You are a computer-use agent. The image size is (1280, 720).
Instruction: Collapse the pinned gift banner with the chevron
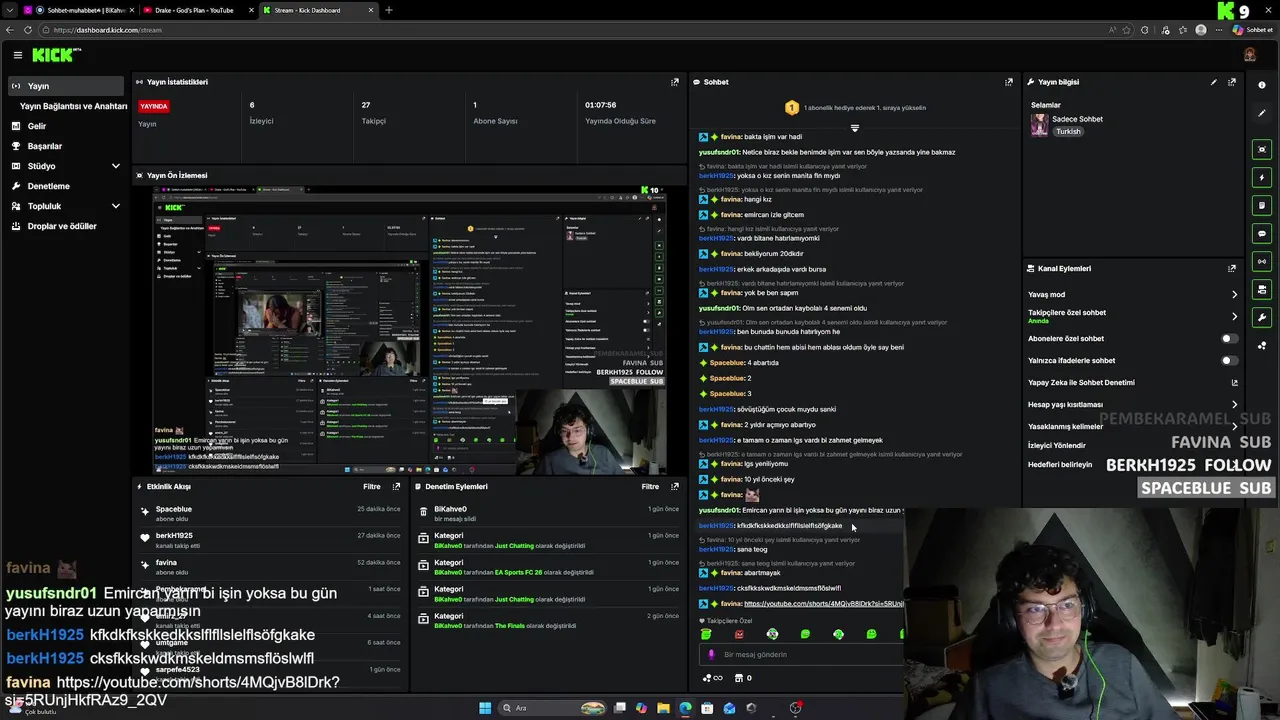[x=854, y=128]
